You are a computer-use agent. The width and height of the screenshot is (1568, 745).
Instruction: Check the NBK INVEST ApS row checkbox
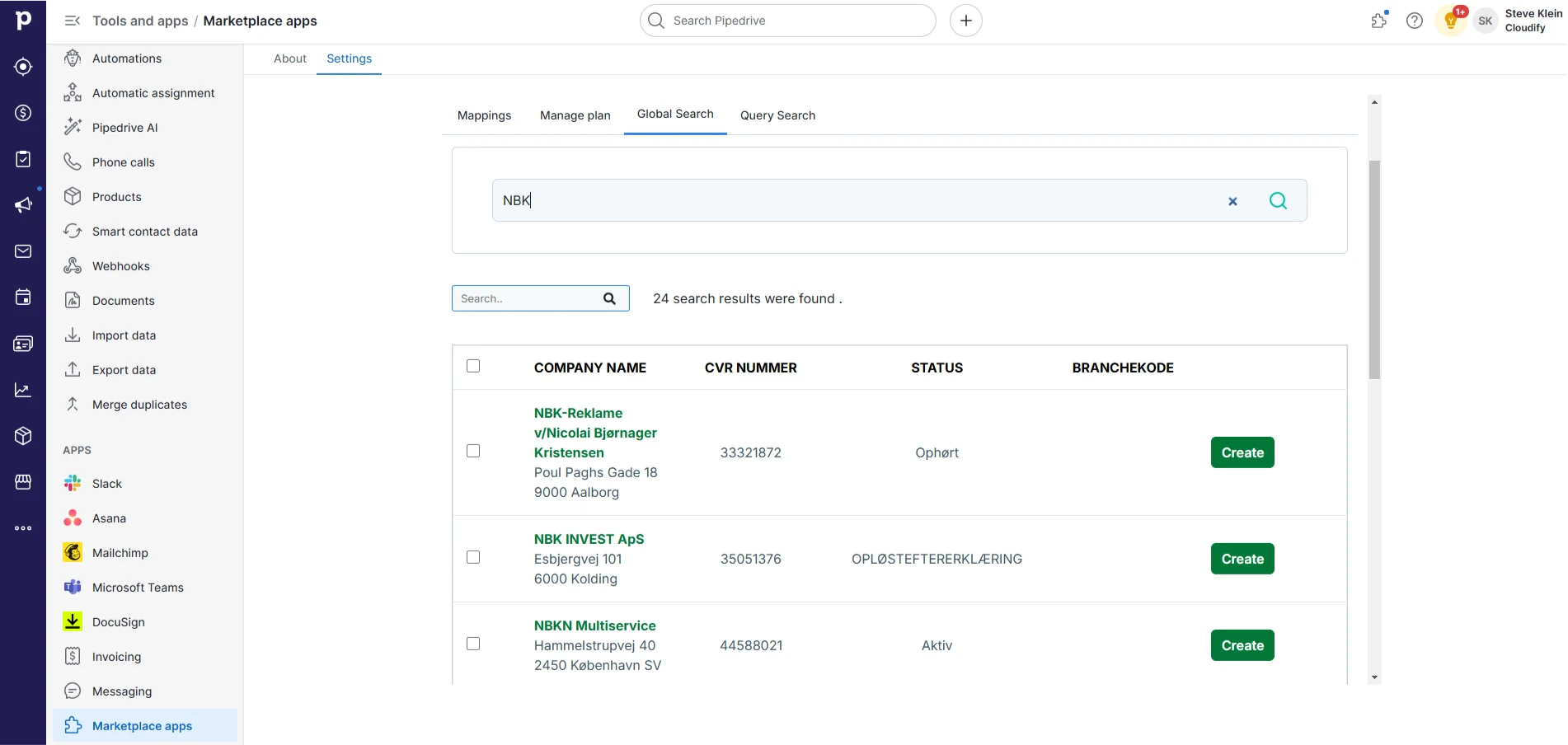pos(473,557)
